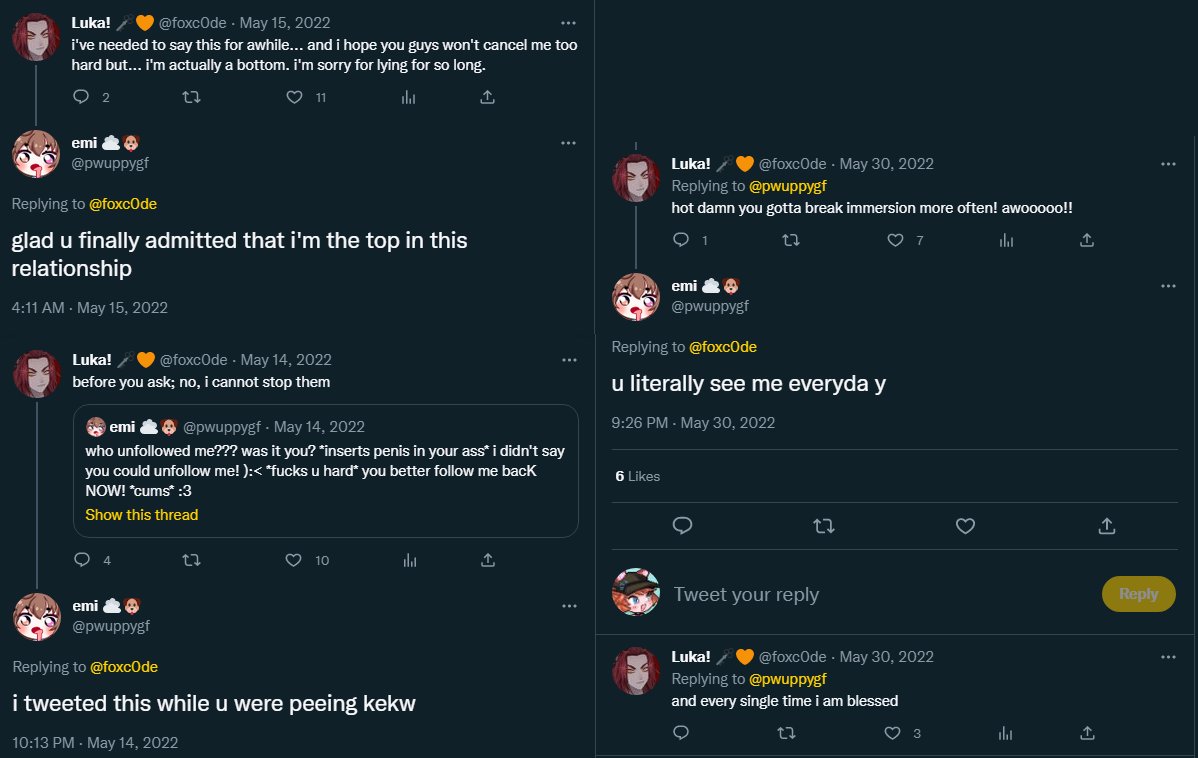Reply to Luka's 'i am blessed' tweet
1198x758 pixels.
tap(681, 733)
